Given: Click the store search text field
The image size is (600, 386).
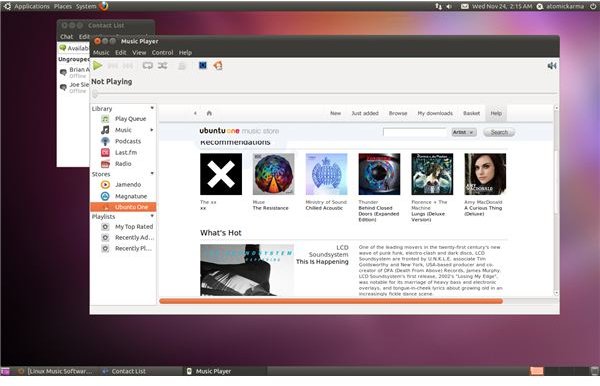Looking at the screenshot, I should point(415,132).
